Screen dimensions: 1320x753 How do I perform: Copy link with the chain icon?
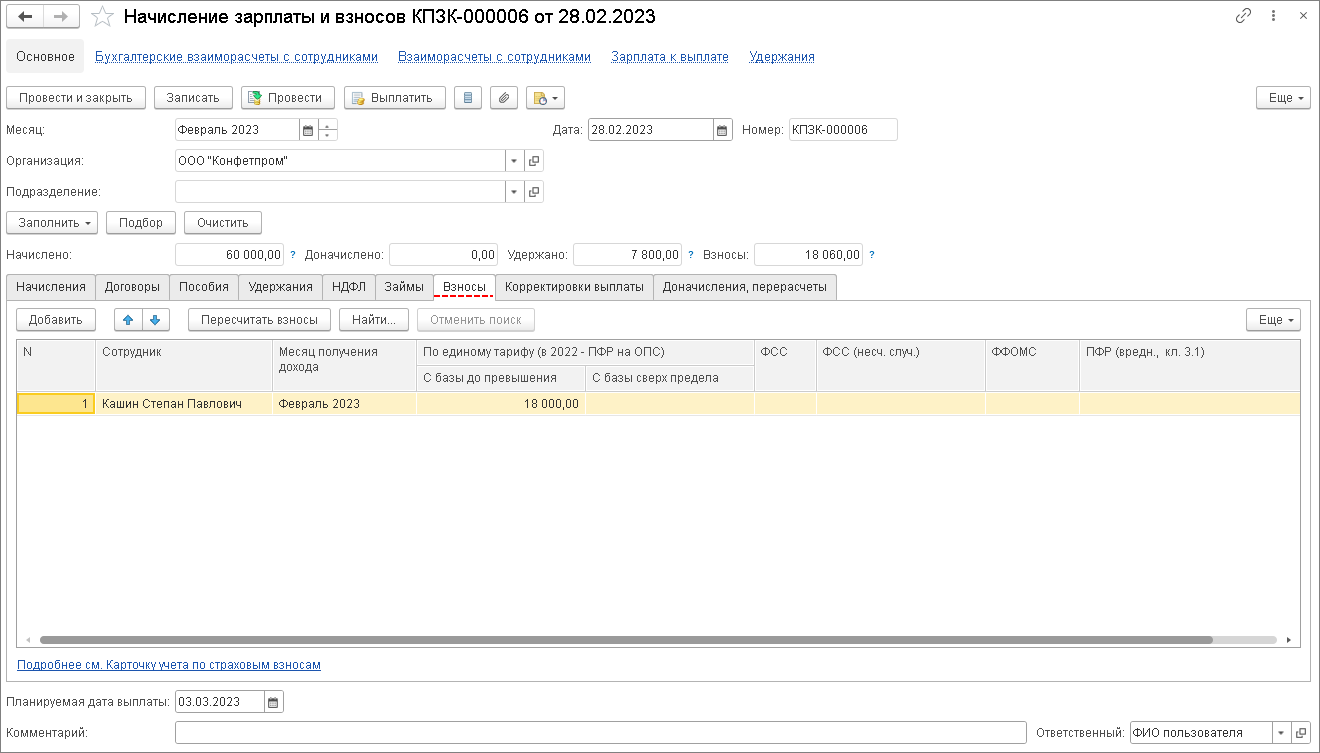[x=1243, y=16]
